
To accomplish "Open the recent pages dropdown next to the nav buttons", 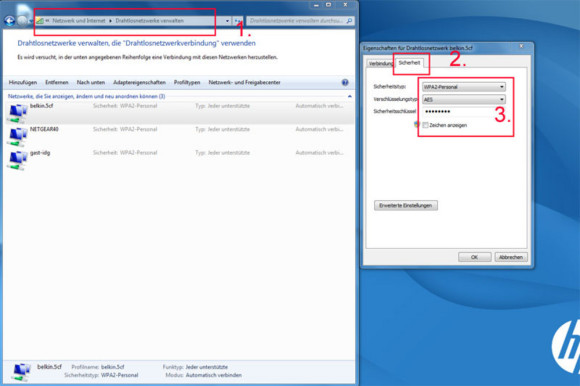I will pos(31,21).
